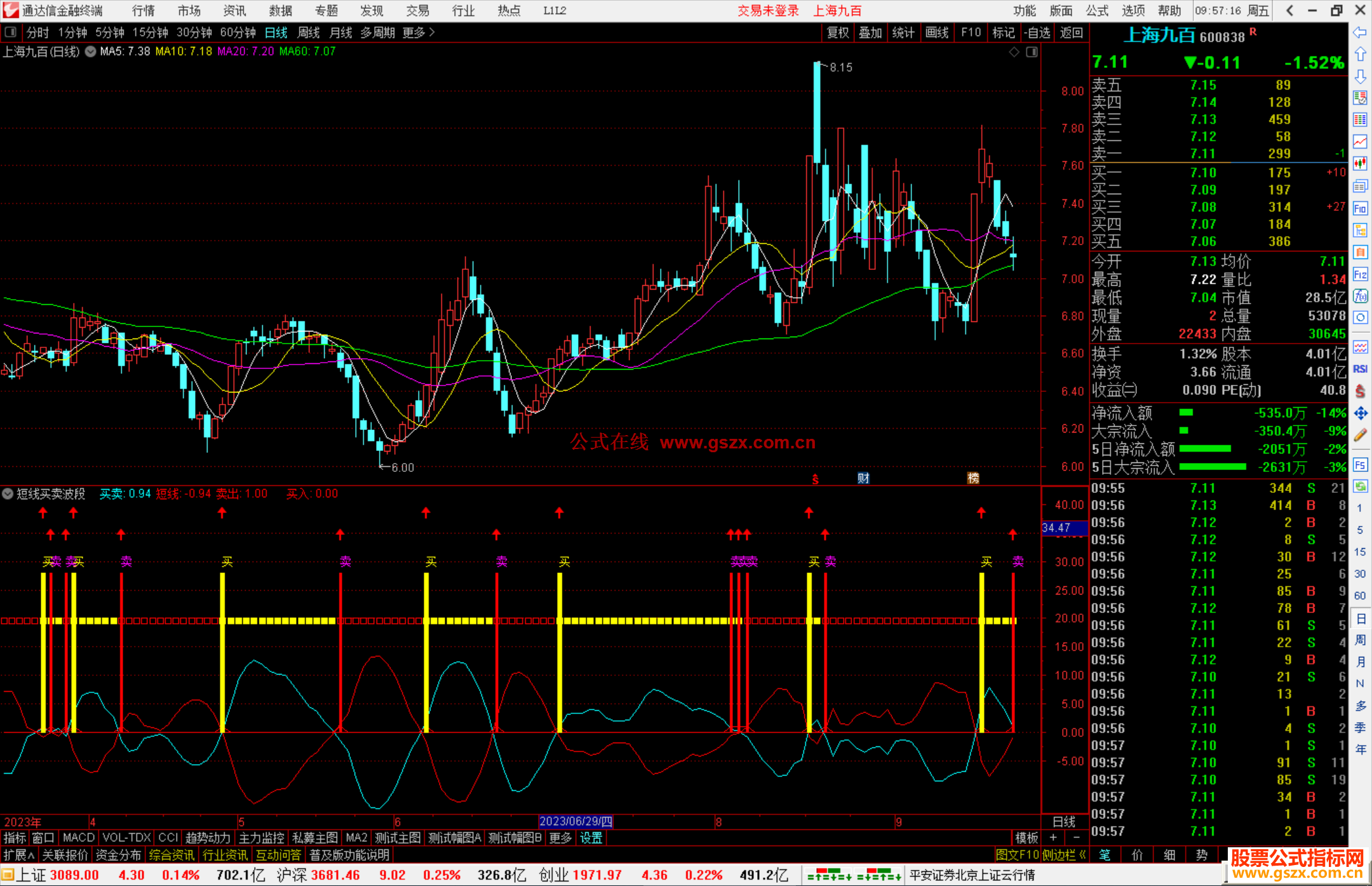
Task: Select the 年 yearly period in sidebar
Action: (1360, 749)
